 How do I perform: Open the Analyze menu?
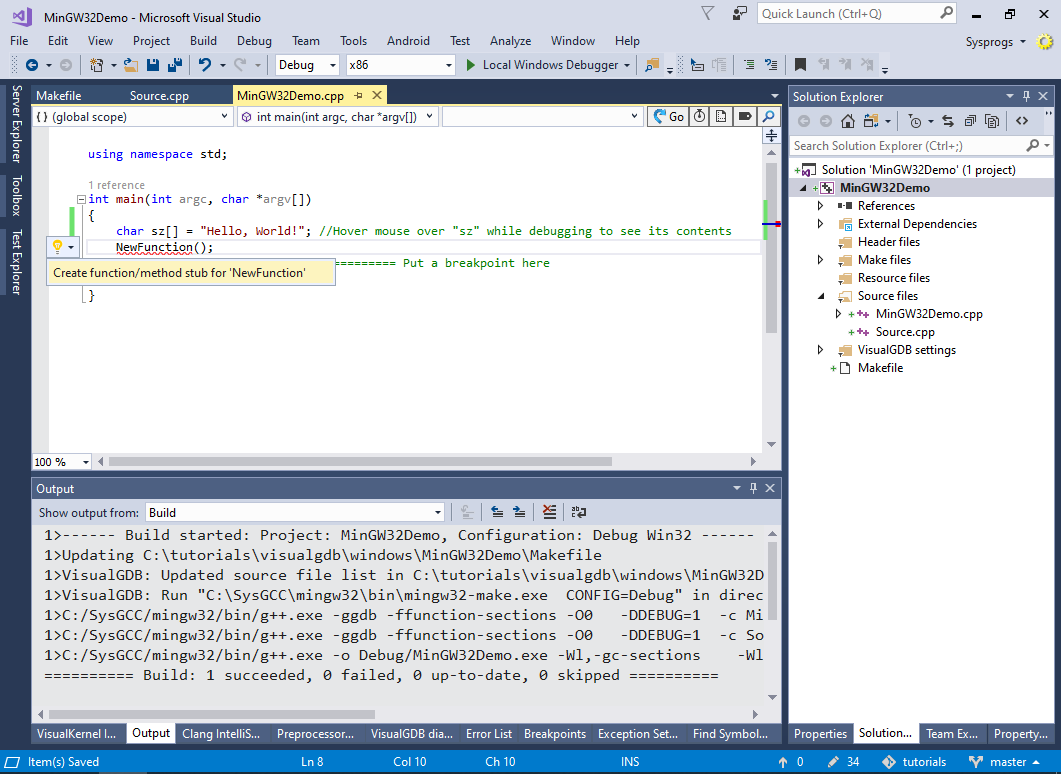[x=510, y=41]
